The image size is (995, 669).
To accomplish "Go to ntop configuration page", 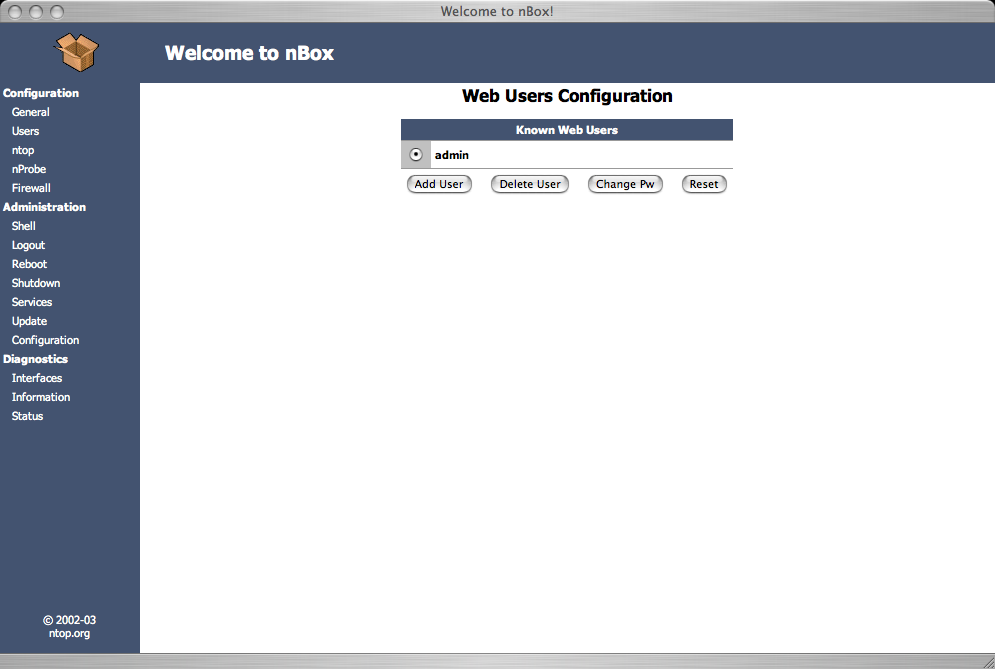I will click(x=23, y=150).
